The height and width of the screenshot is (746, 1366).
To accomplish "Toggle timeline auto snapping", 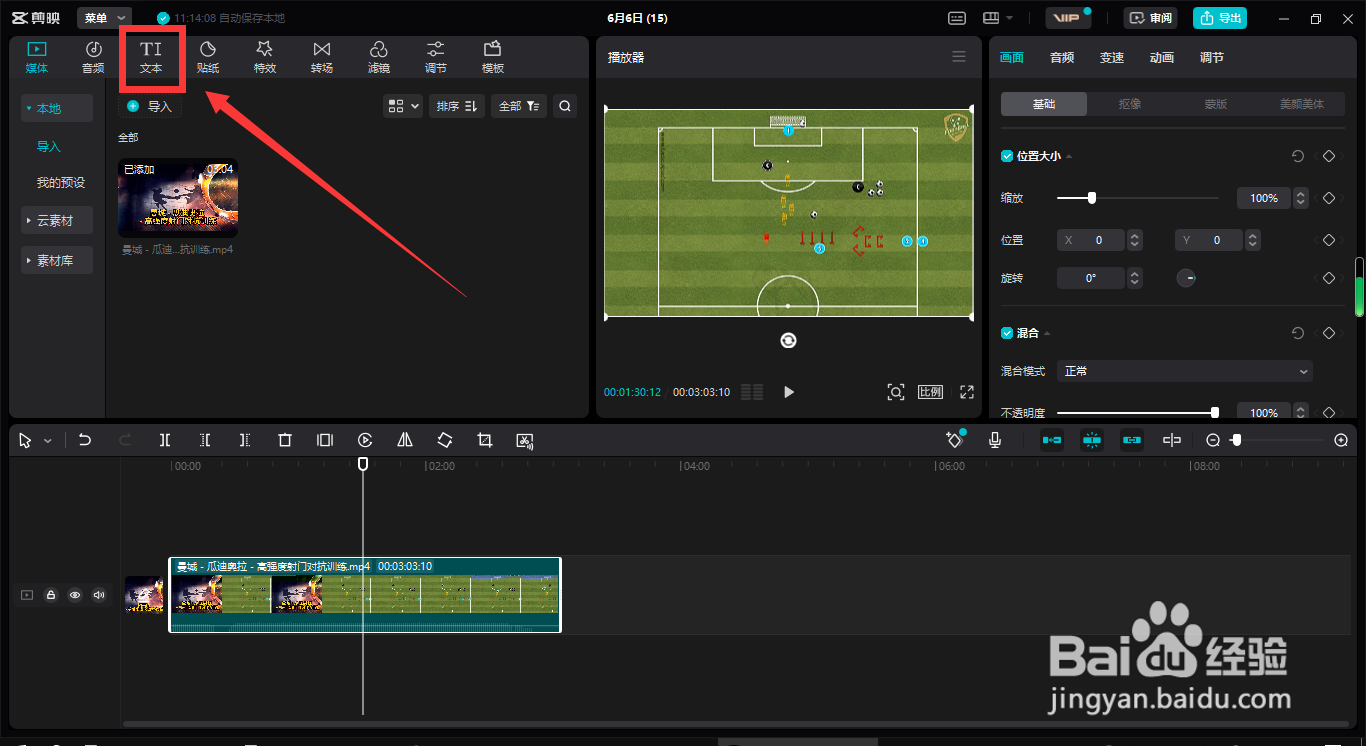I will (1092, 440).
